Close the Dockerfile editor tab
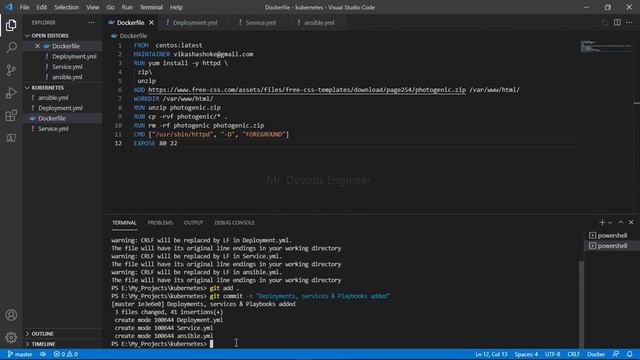This screenshot has height=360, width=640. click(151, 23)
